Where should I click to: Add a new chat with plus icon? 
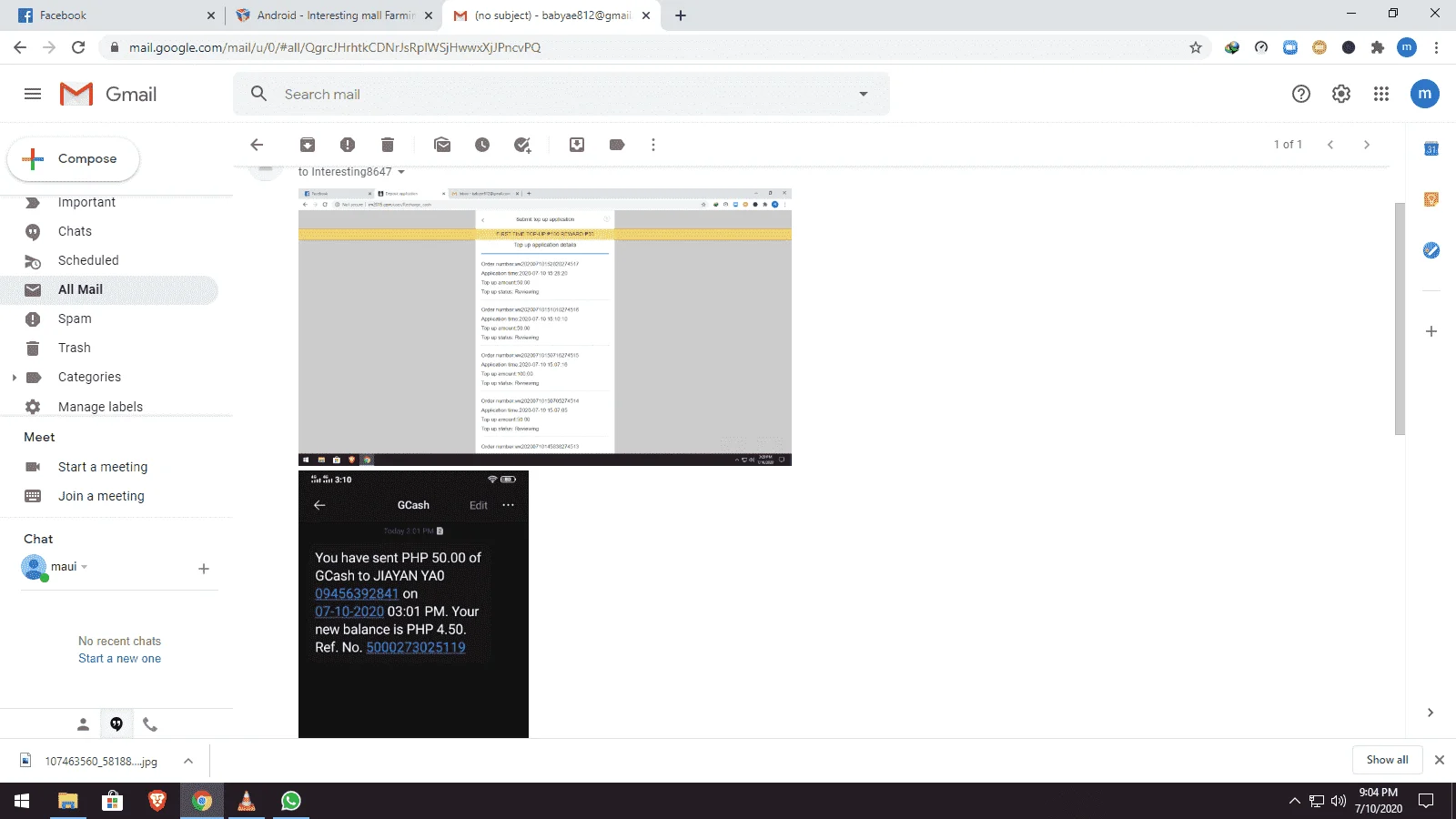tap(204, 569)
